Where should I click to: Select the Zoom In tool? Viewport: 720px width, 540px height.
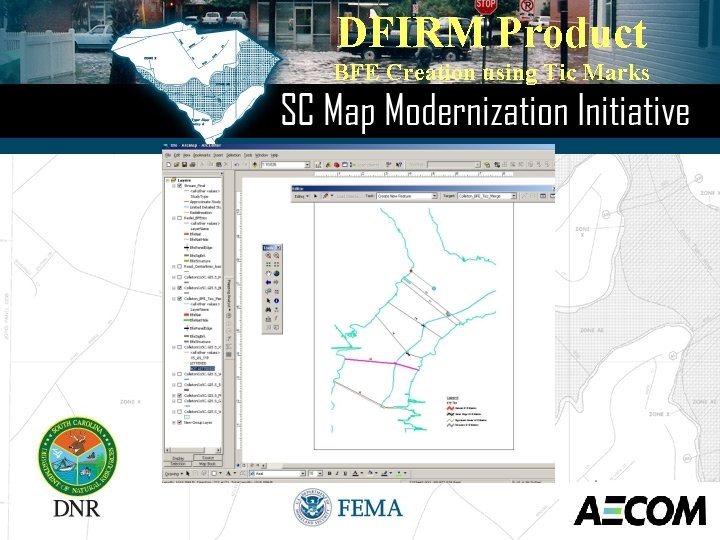[x=268, y=256]
